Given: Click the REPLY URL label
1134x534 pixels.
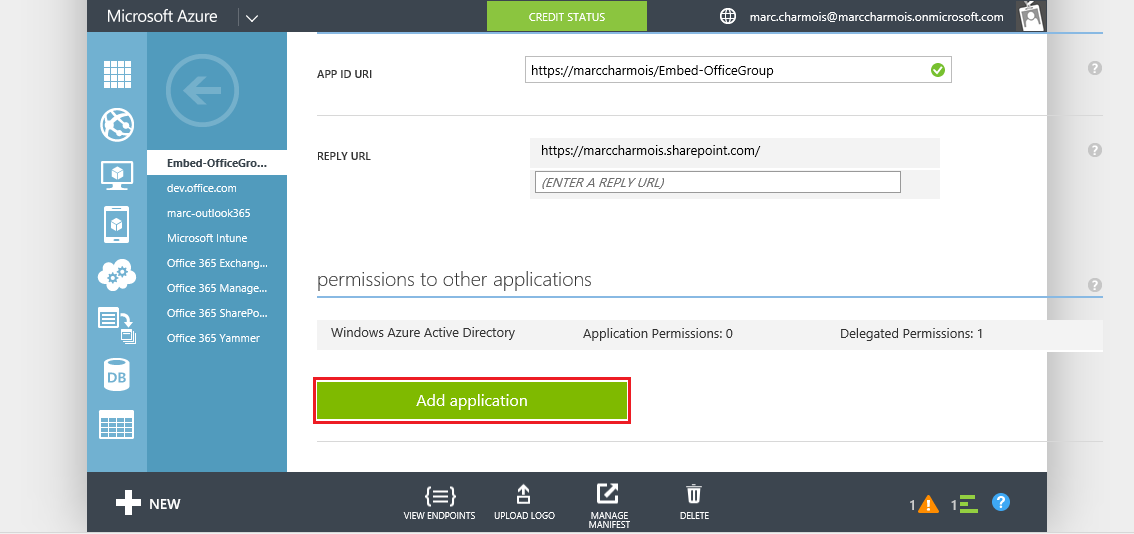Looking at the screenshot, I should tap(344, 156).
